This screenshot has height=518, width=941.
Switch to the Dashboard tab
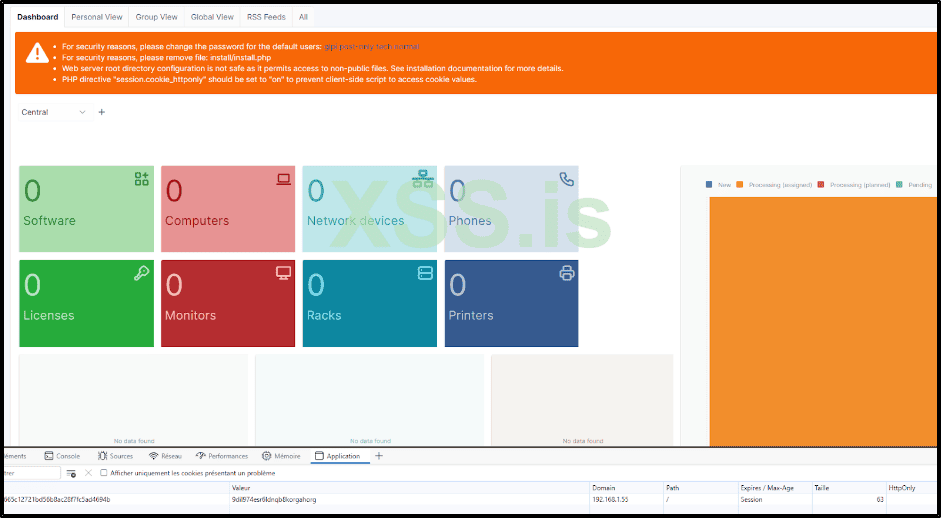coord(37,17)
